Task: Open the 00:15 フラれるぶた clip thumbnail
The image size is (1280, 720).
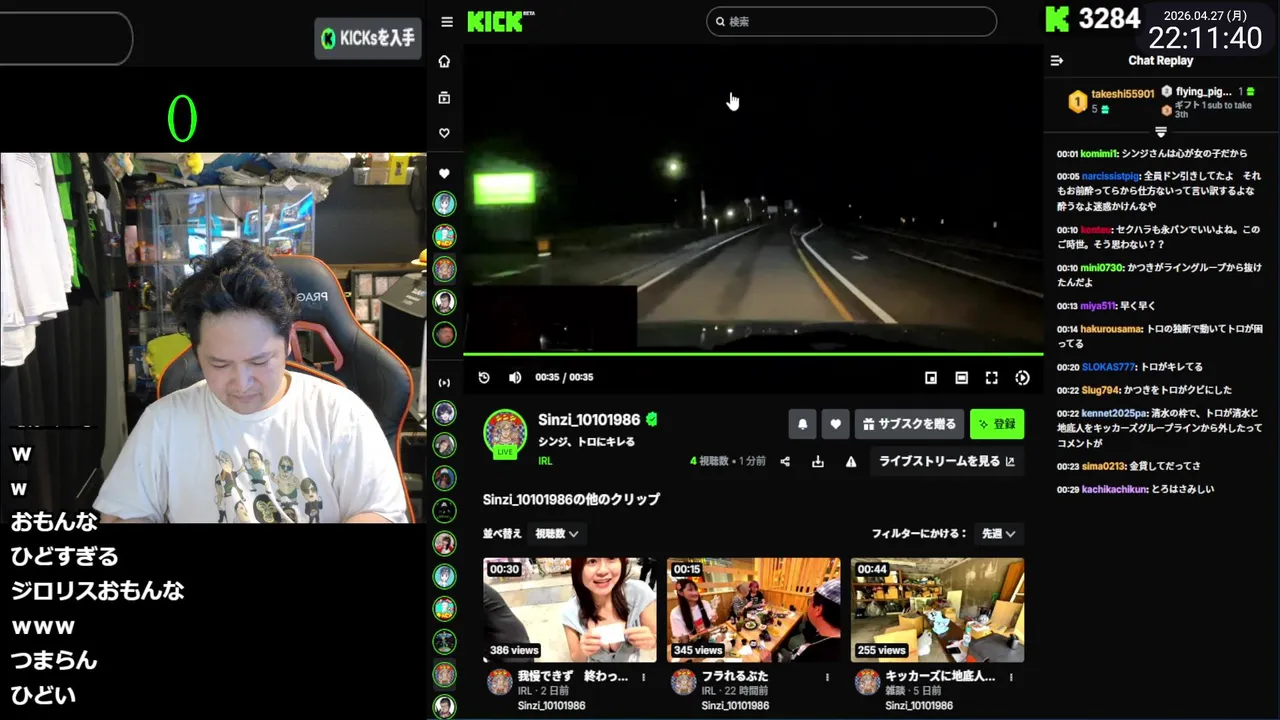Action: 754,610
